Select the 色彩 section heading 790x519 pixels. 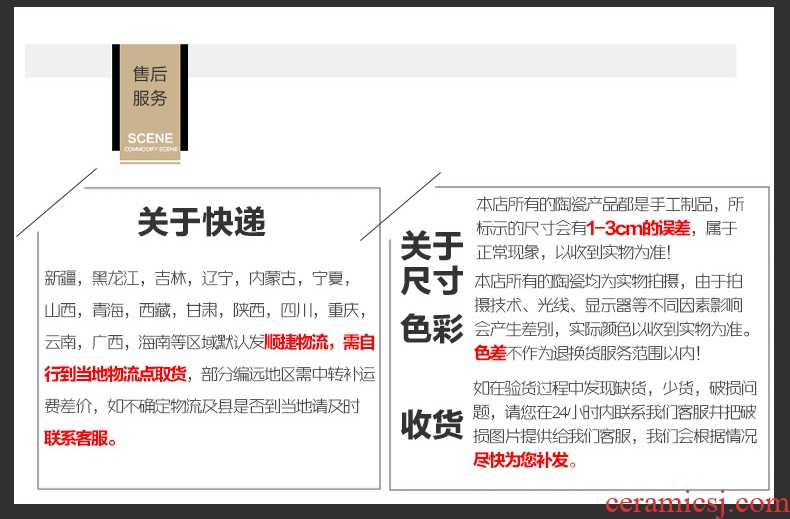(432, 328)
